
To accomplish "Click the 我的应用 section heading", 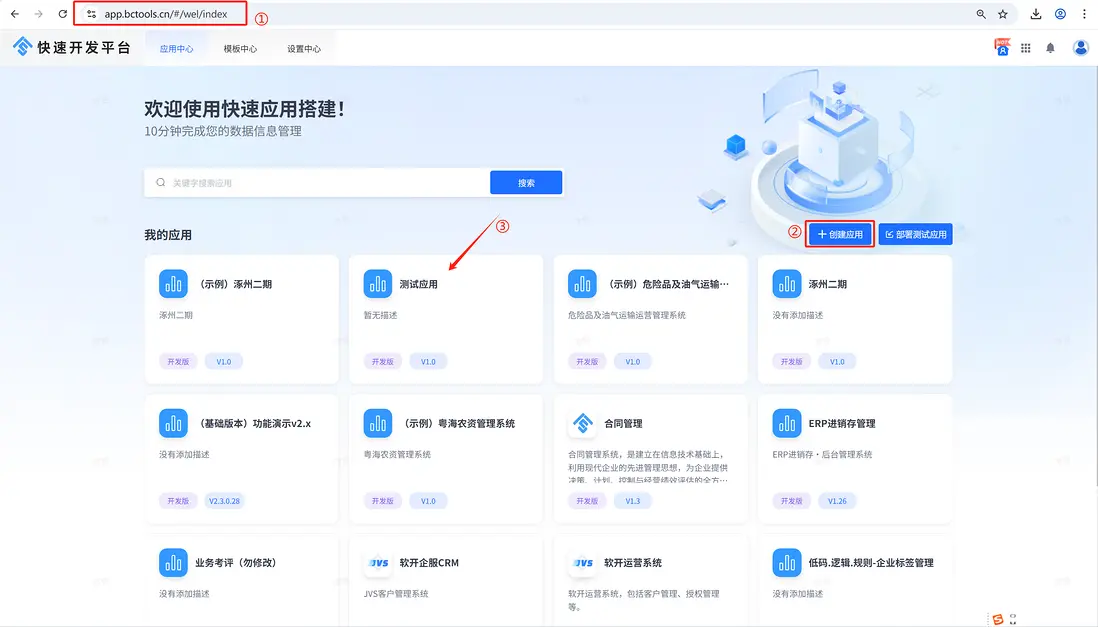I will click(x=168, y=235).
